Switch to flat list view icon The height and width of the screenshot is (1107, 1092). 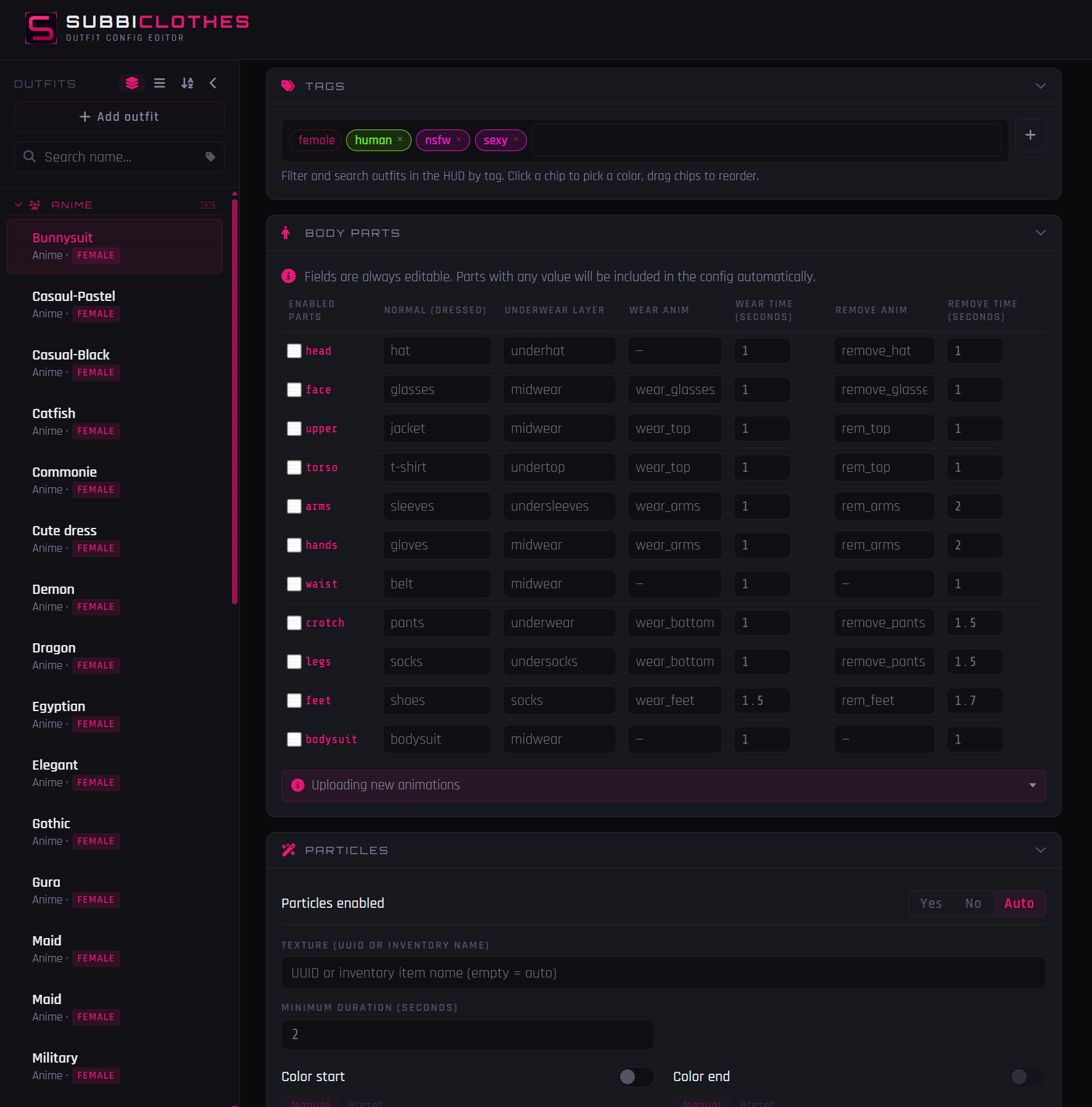pos(159,83)
